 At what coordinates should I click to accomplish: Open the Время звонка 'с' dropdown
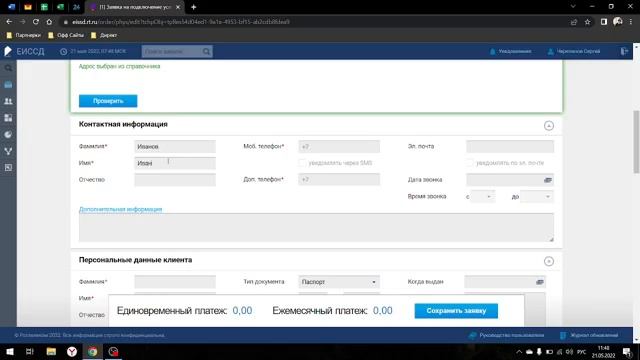point(482,197)
